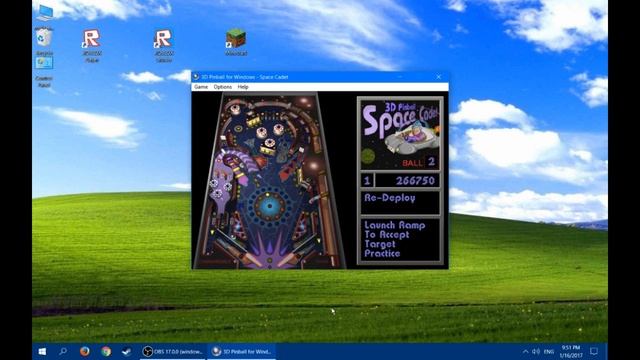Viewport: 640px width, 360px height.
Task: Open the Windows Start menu
Action: pyautogui.click(x=42, y=351)
